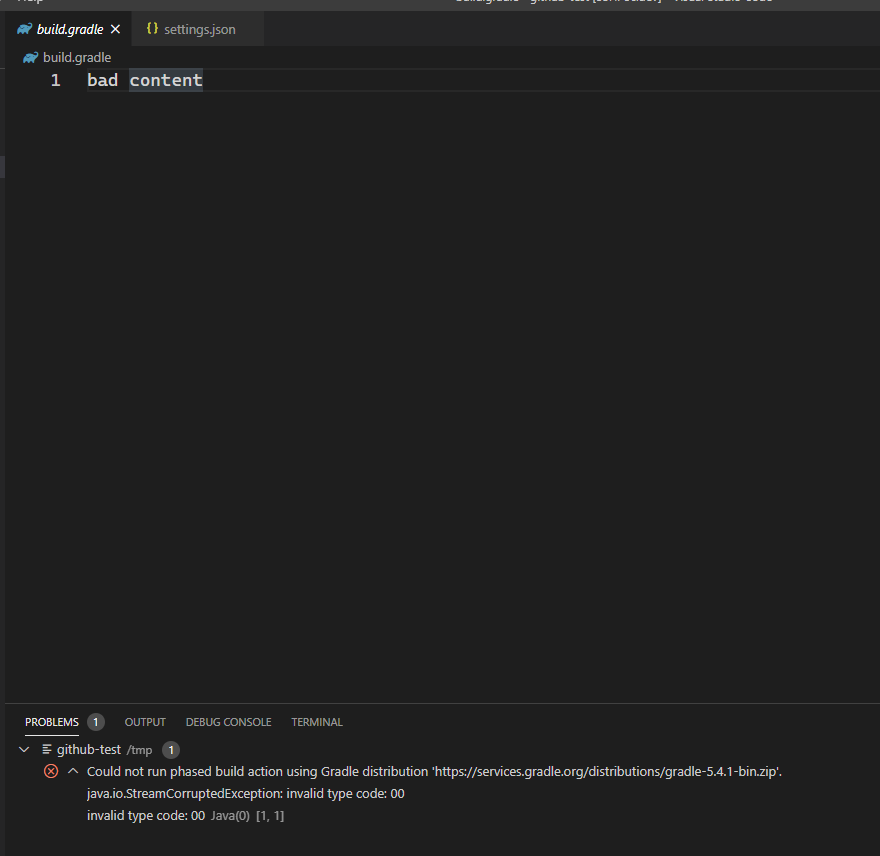Click the problems count badge next to PROBLEMS

coord(96,722)
